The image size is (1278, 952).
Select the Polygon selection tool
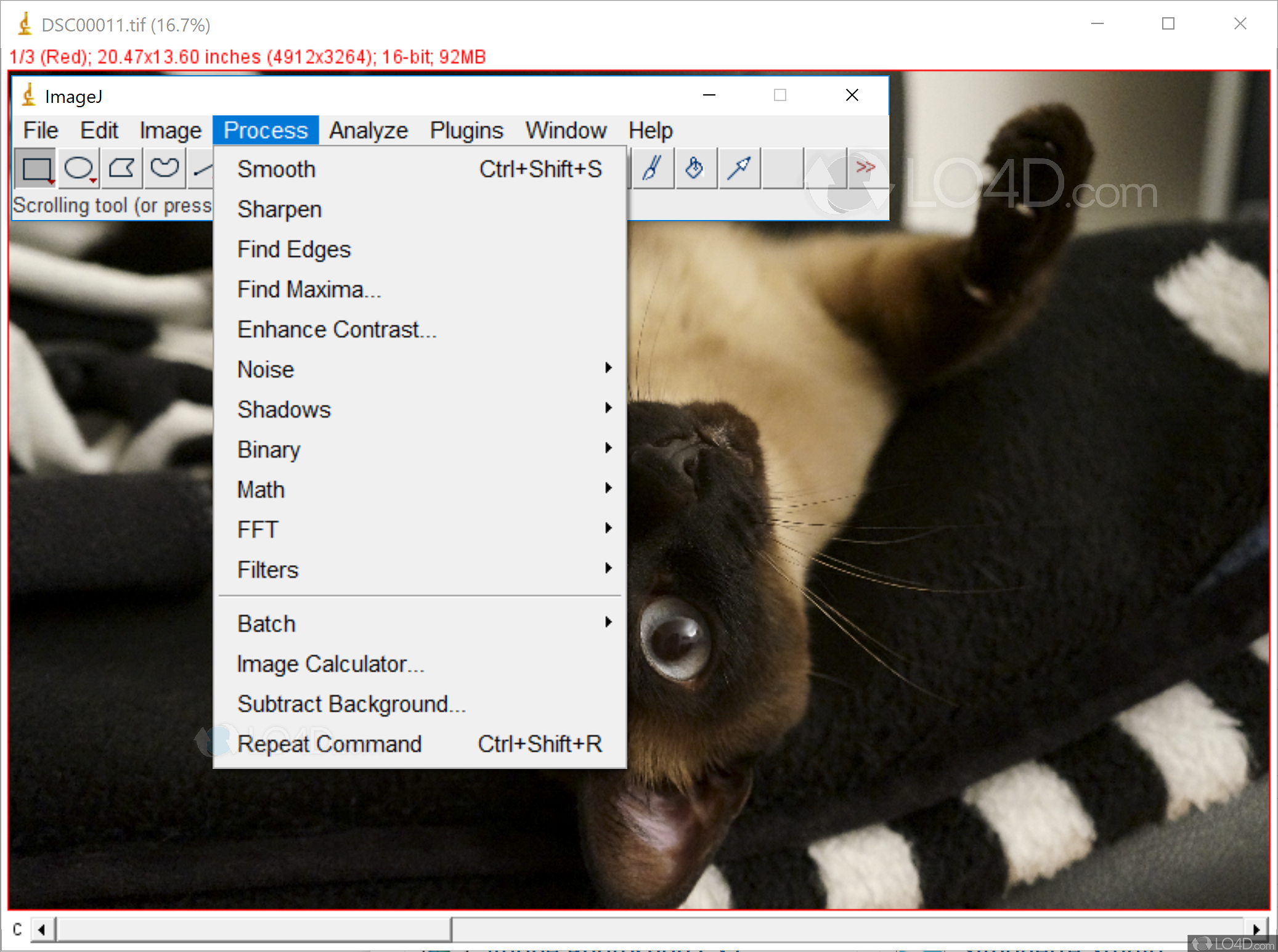(121, 168)
